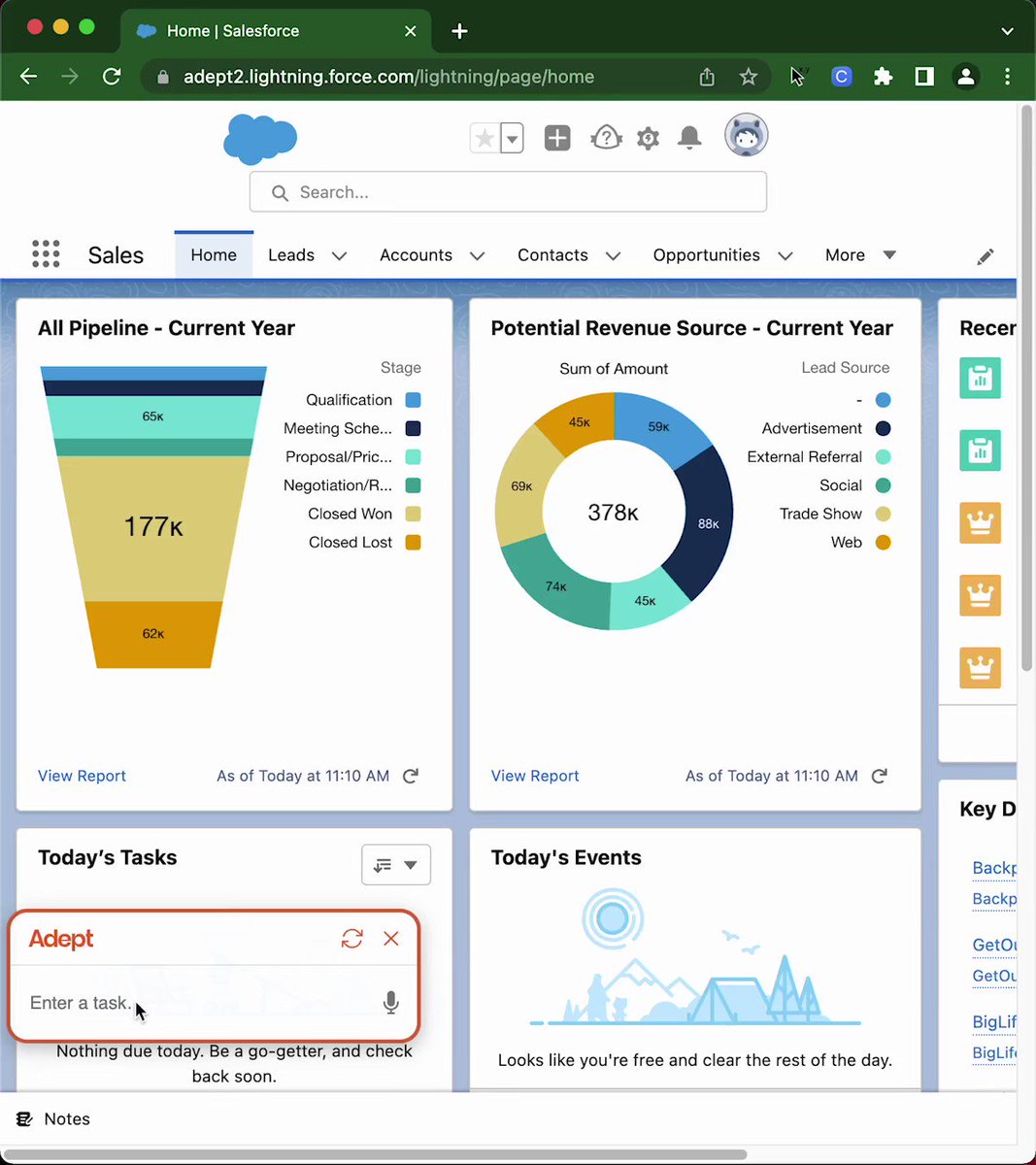This screenshot has width=1036, height=1165.
Task: Open the tab search chevron
Action: 1007,31
